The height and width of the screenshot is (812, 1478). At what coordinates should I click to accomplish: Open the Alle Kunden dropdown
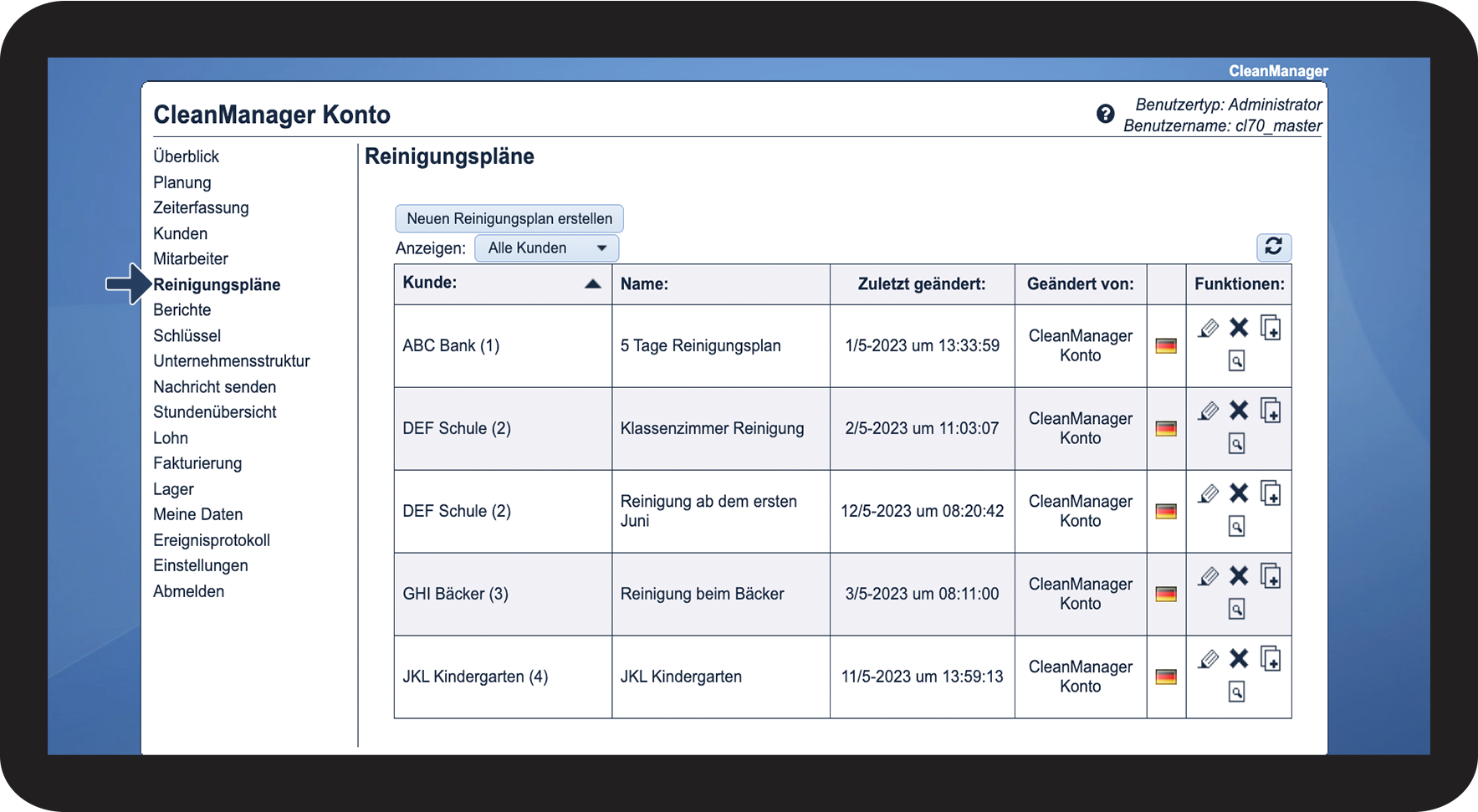[x=546, y=248]
